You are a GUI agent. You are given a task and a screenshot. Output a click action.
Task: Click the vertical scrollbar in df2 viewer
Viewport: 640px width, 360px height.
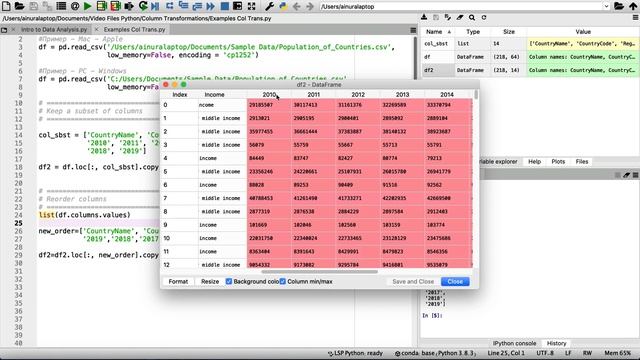click(476, 94)
